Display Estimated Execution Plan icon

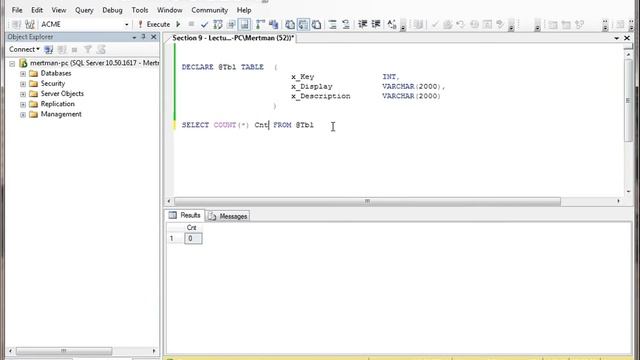(218, 24)
